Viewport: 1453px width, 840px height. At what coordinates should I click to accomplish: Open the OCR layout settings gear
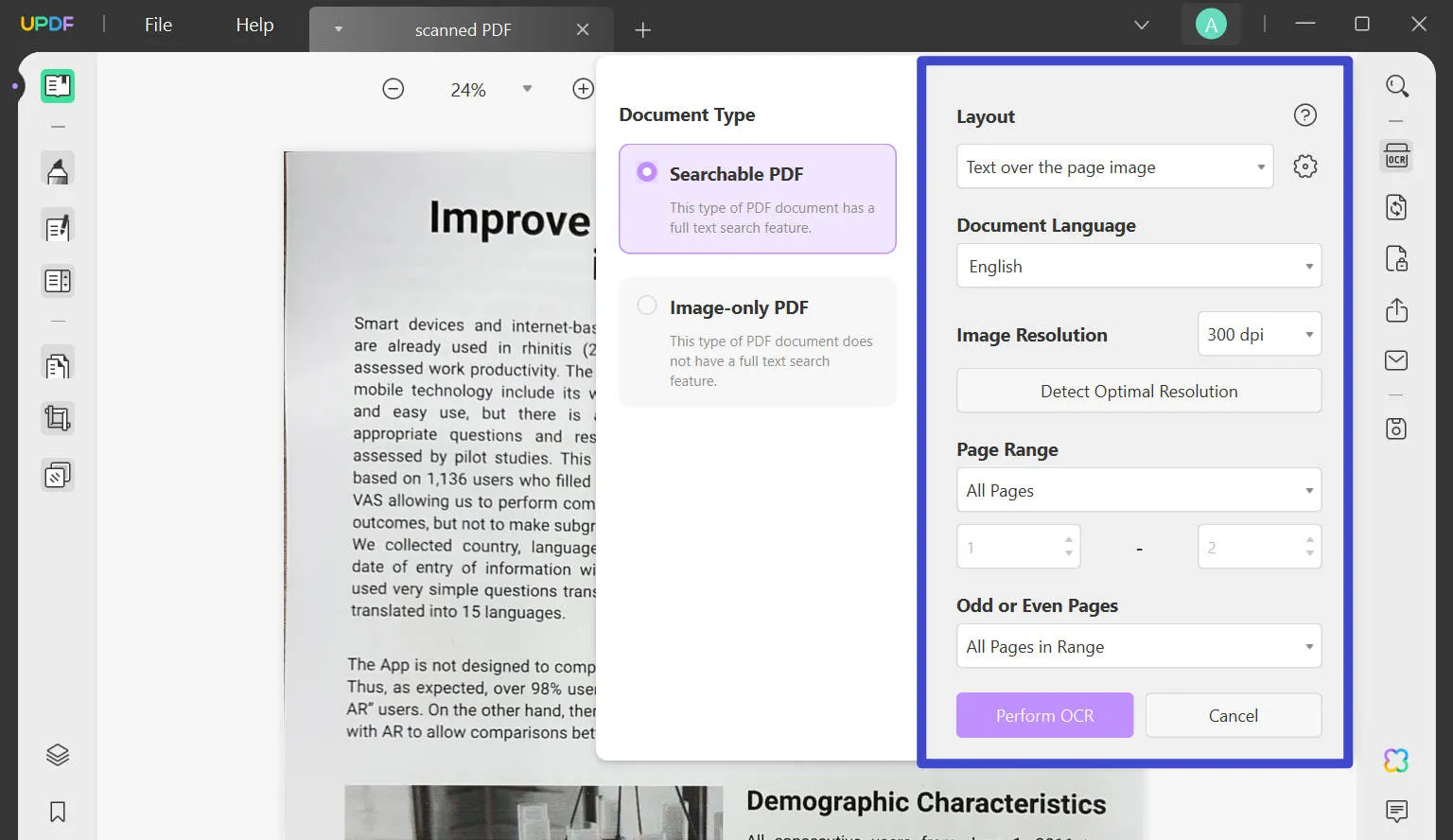tap(1304, 166)
